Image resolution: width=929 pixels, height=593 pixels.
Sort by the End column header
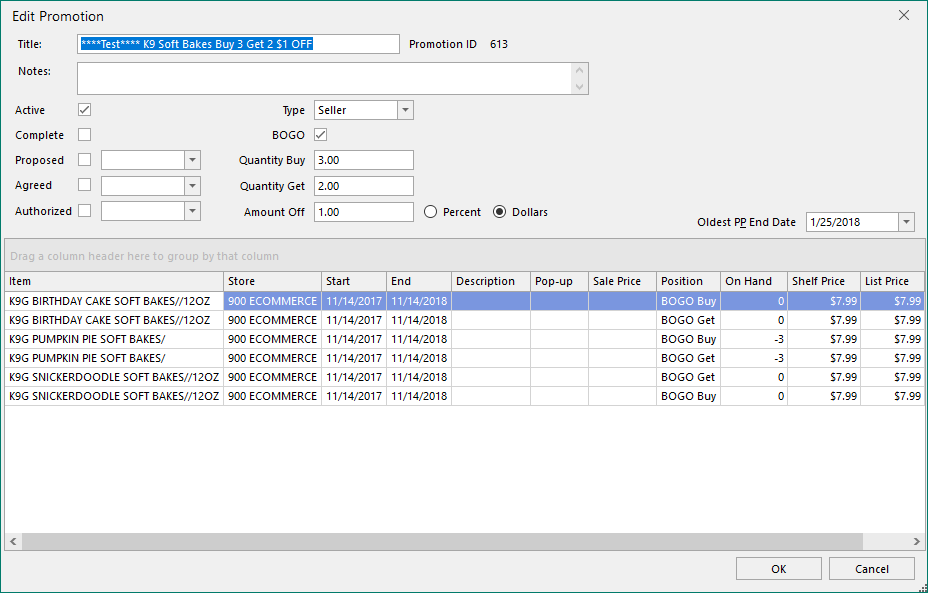click(419, 281)
